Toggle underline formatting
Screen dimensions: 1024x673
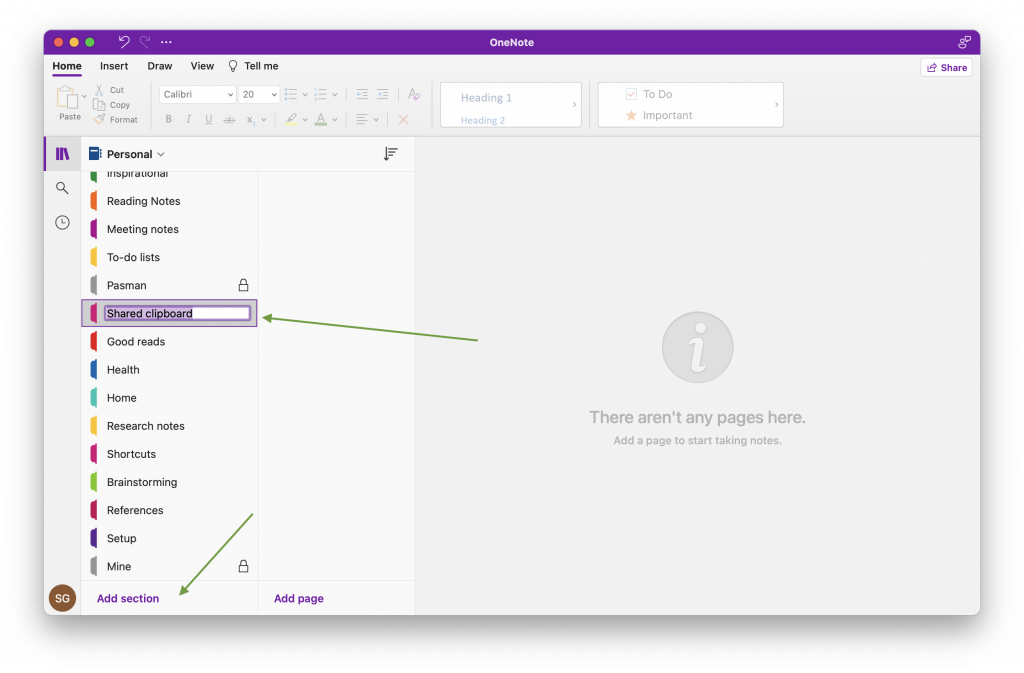(x=209, y=119)
